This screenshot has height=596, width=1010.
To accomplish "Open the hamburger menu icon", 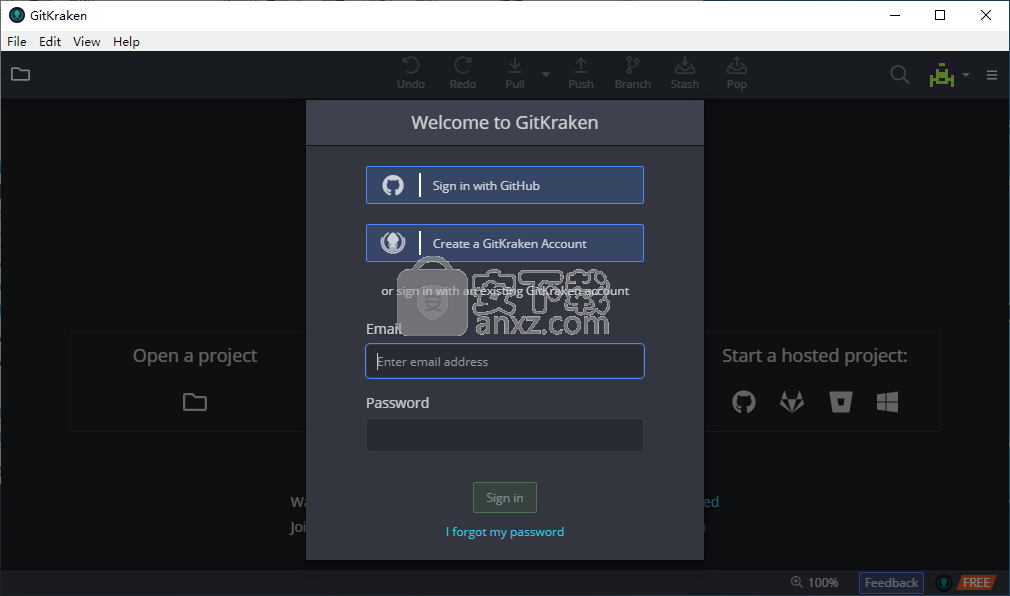I will pos(991,75).
